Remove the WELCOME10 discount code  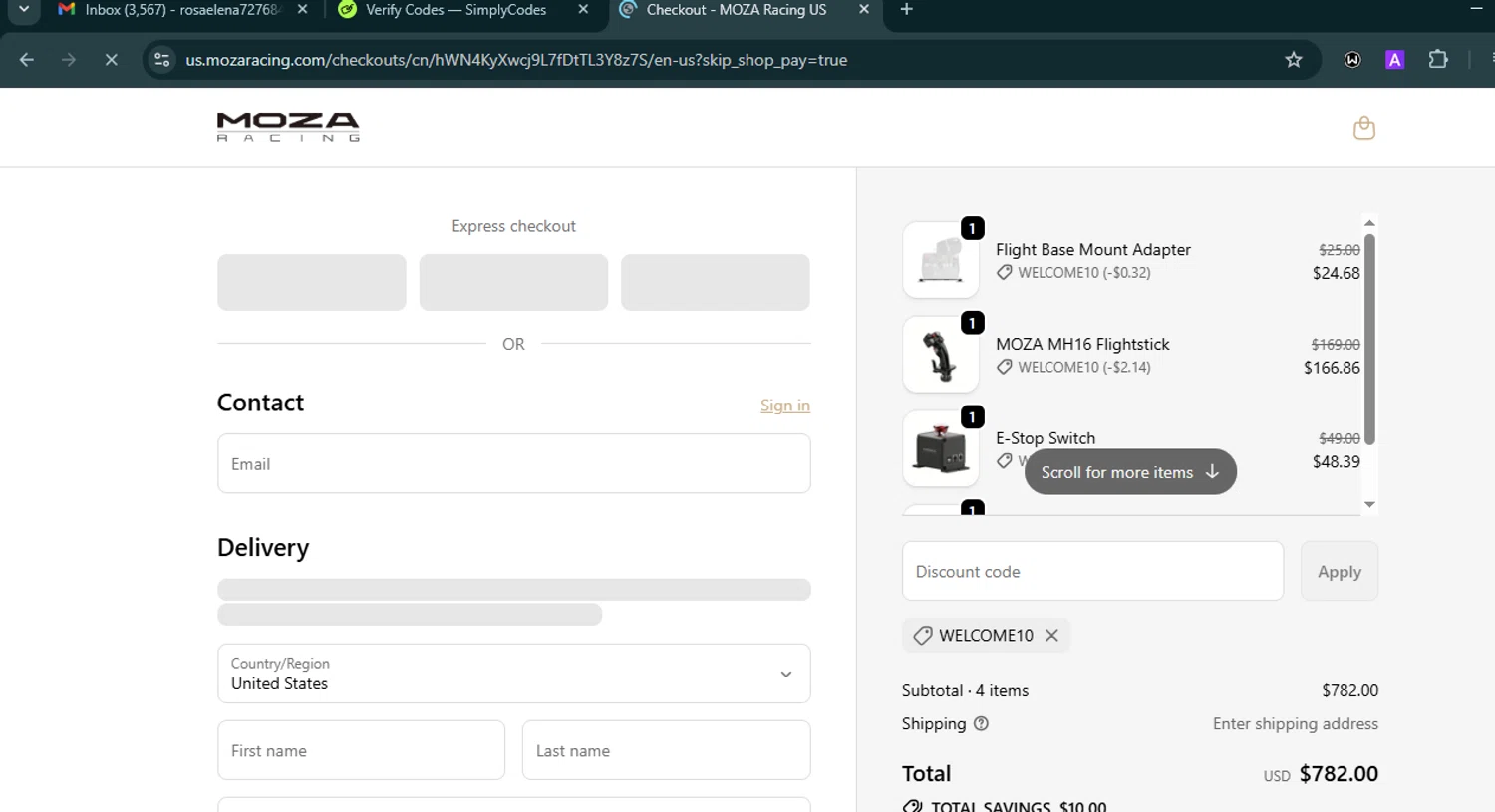pos(1051,635)
